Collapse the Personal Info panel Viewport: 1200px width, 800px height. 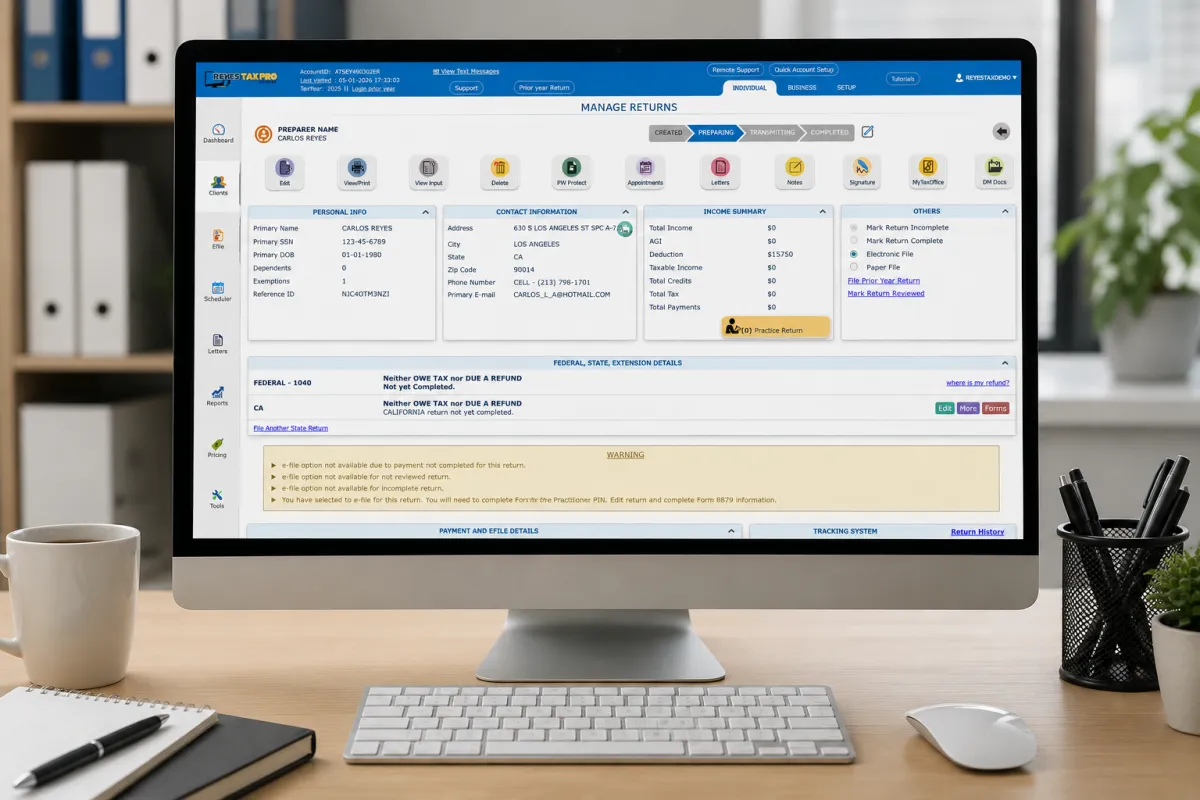pos(426,212)
